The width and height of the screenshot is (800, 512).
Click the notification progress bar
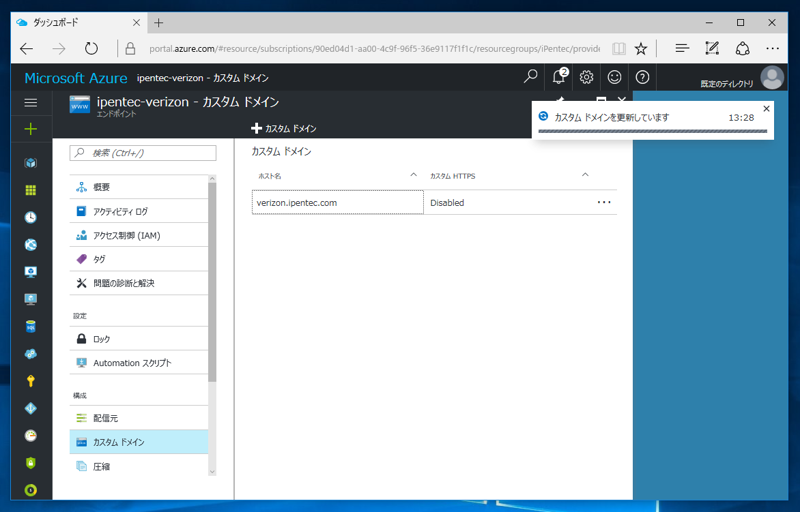tap(653, 131)
